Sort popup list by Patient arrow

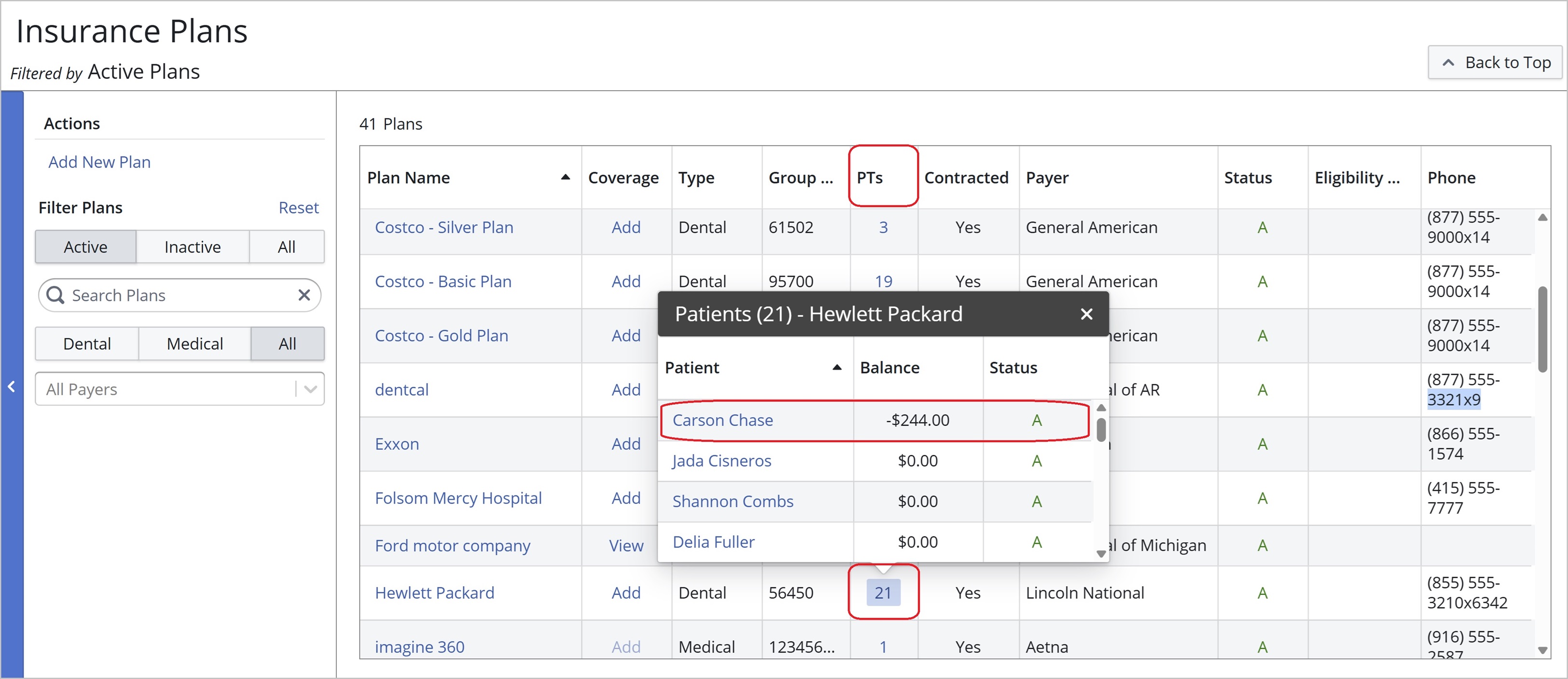click(x=837, y=367)
